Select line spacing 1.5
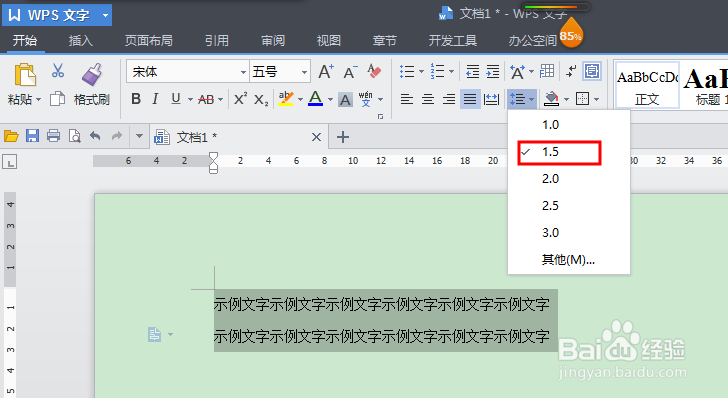Image resolution: width=728 pixels, height=398 pixels. tap(569, 152)
